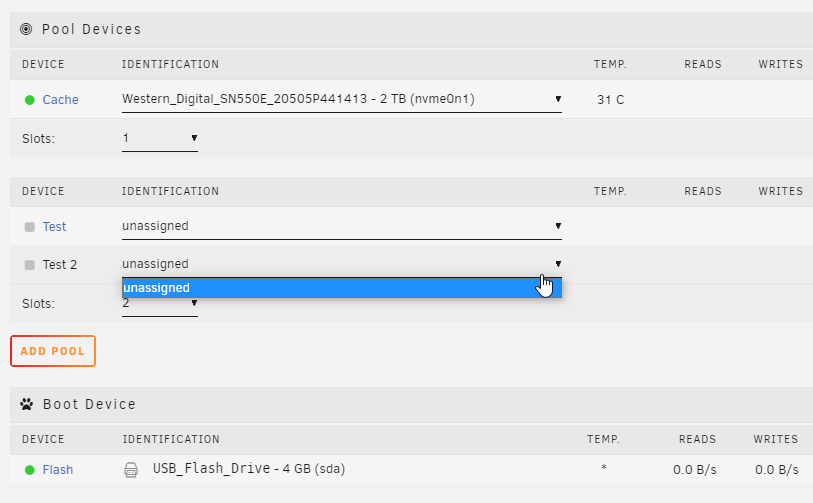813x503 pixels.
Task: Click the ADD POOL button
Action: 53,351
